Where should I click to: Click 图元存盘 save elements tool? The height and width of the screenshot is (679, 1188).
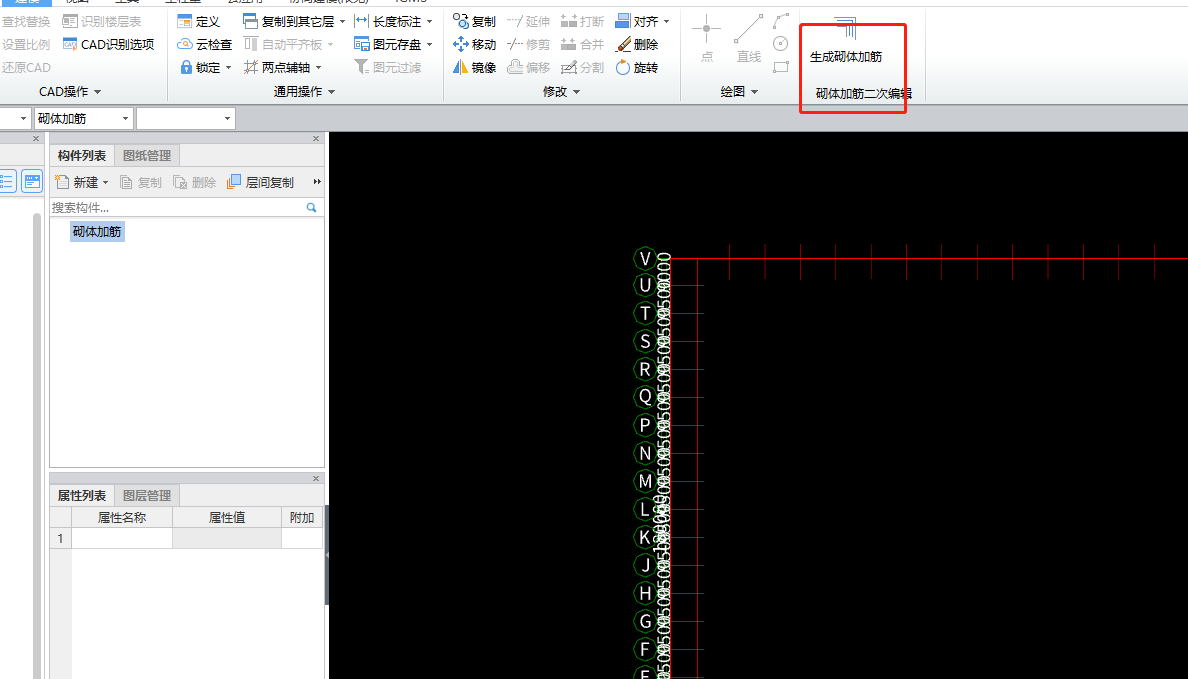point(388,45)
